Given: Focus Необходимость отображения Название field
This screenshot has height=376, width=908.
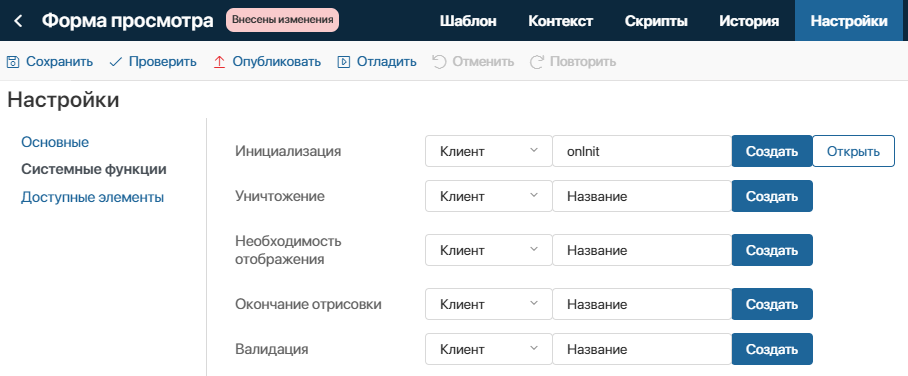Looking at the screenshot, I should [x=642, y=250].
